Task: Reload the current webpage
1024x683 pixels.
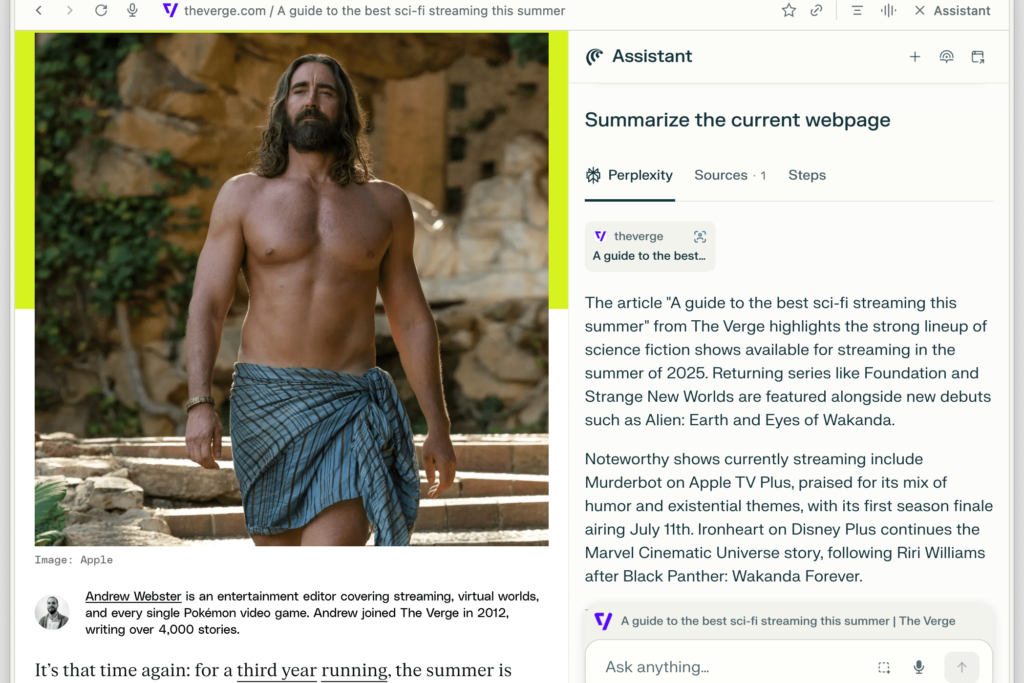Action: (x=101, y=11)
